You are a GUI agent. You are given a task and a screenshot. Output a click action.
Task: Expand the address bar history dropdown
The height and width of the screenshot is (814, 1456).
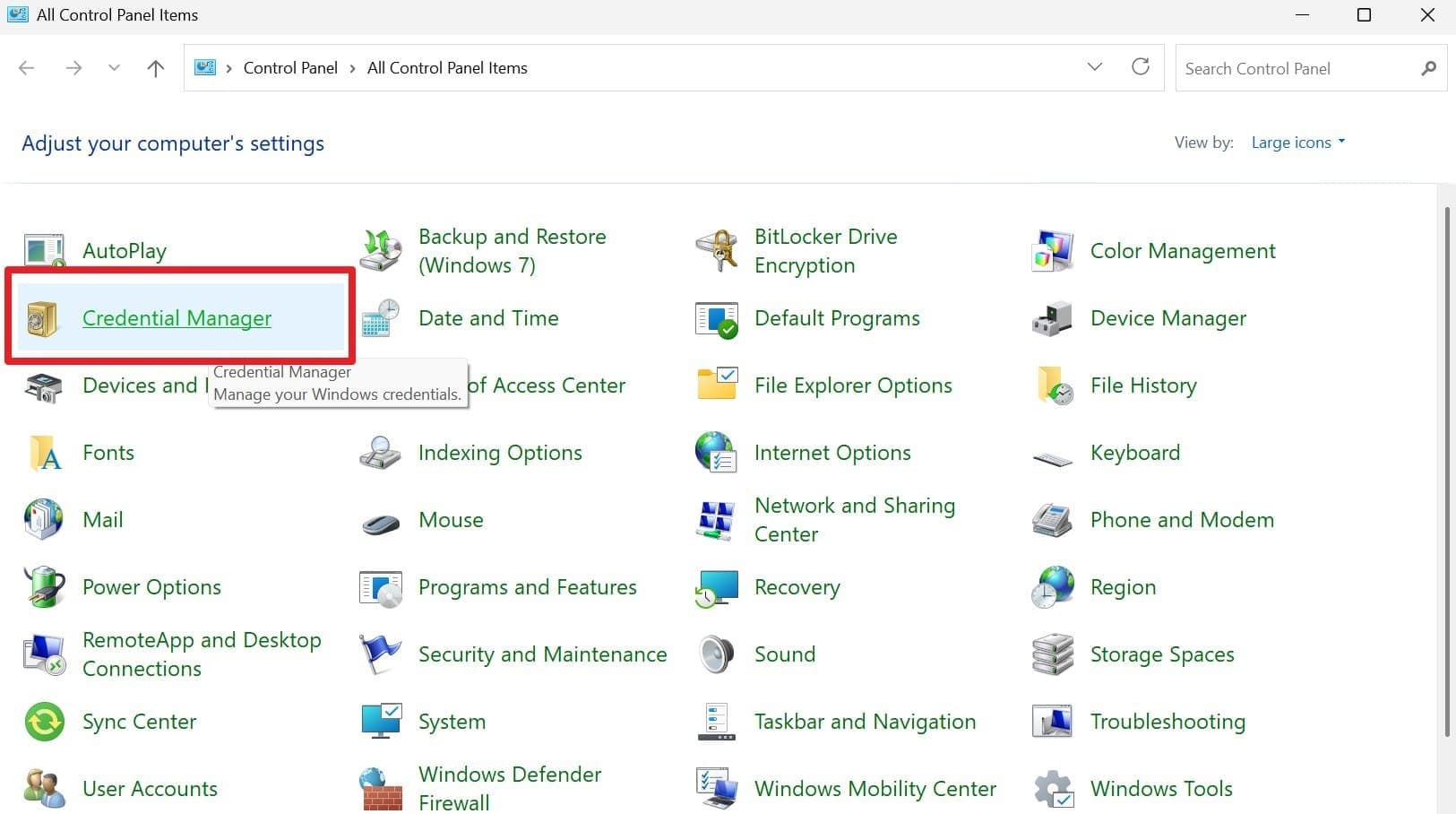[1094, 67]
